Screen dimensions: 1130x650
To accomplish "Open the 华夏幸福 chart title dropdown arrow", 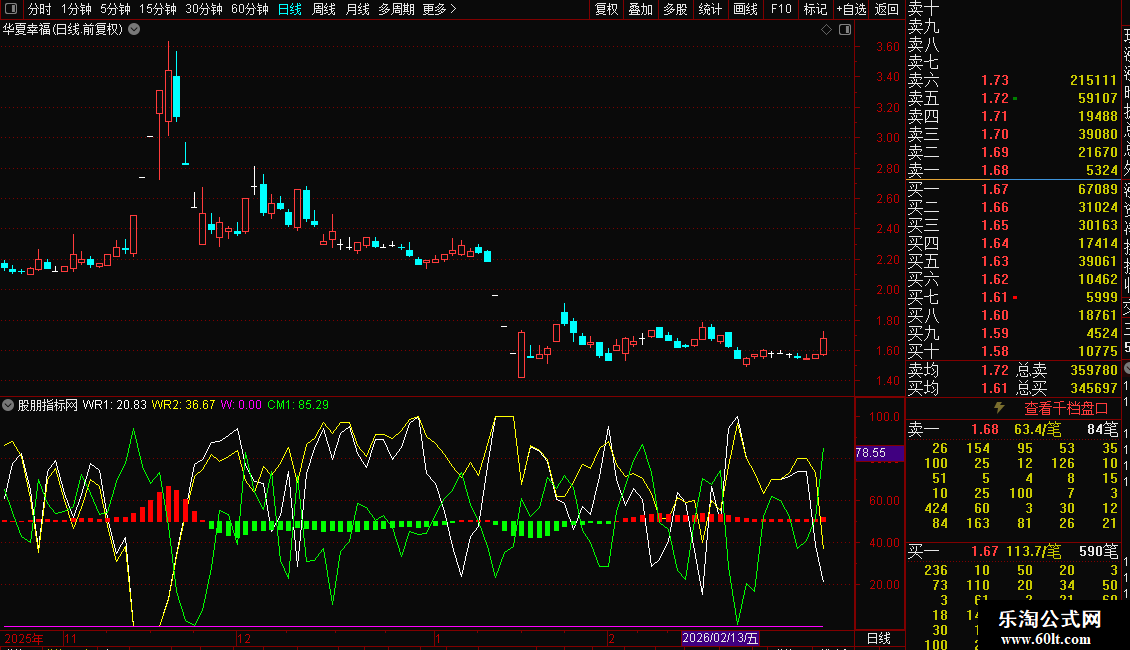I will tap(134, 30).
